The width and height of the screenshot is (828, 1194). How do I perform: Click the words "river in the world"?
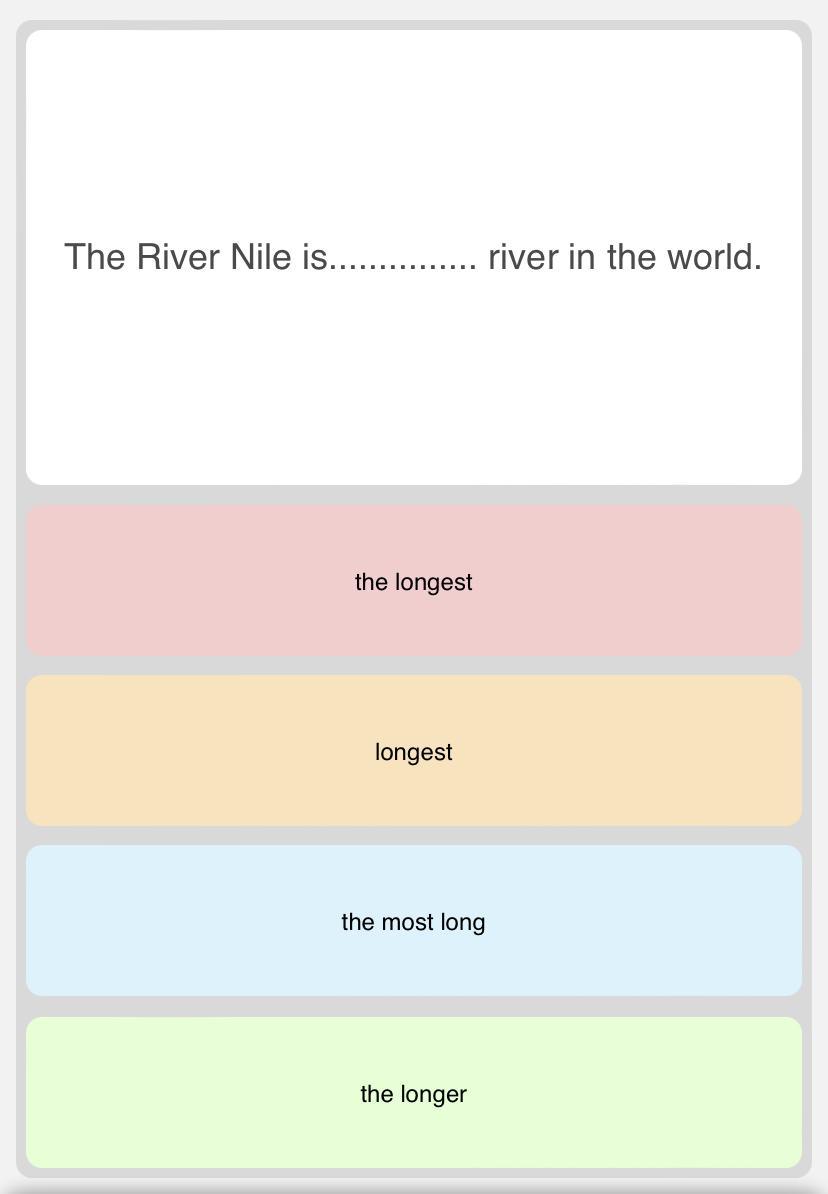point(624,257)
